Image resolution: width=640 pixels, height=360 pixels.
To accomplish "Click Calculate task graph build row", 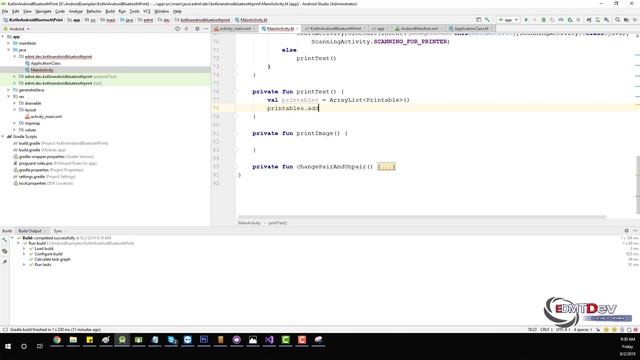I will 52,259.
